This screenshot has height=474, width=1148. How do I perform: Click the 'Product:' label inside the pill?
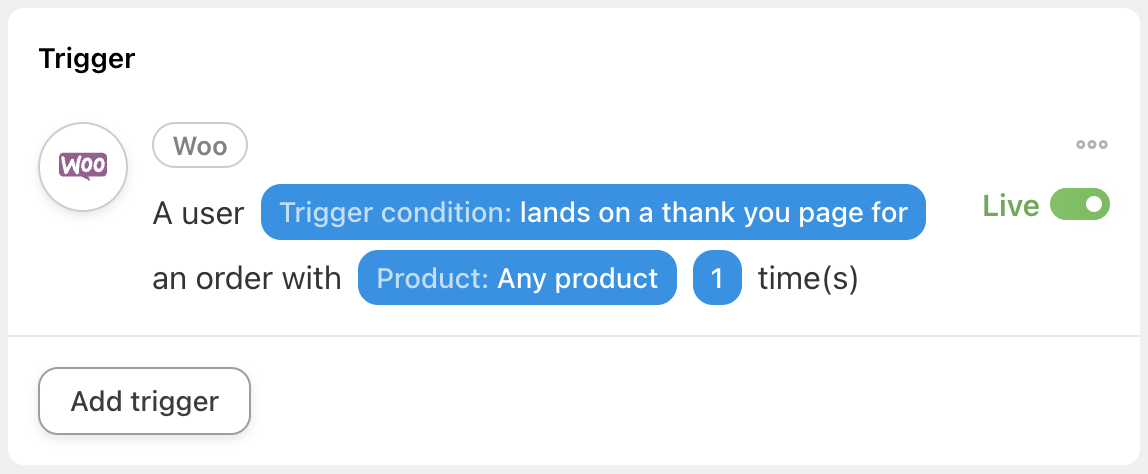point(432,278)
